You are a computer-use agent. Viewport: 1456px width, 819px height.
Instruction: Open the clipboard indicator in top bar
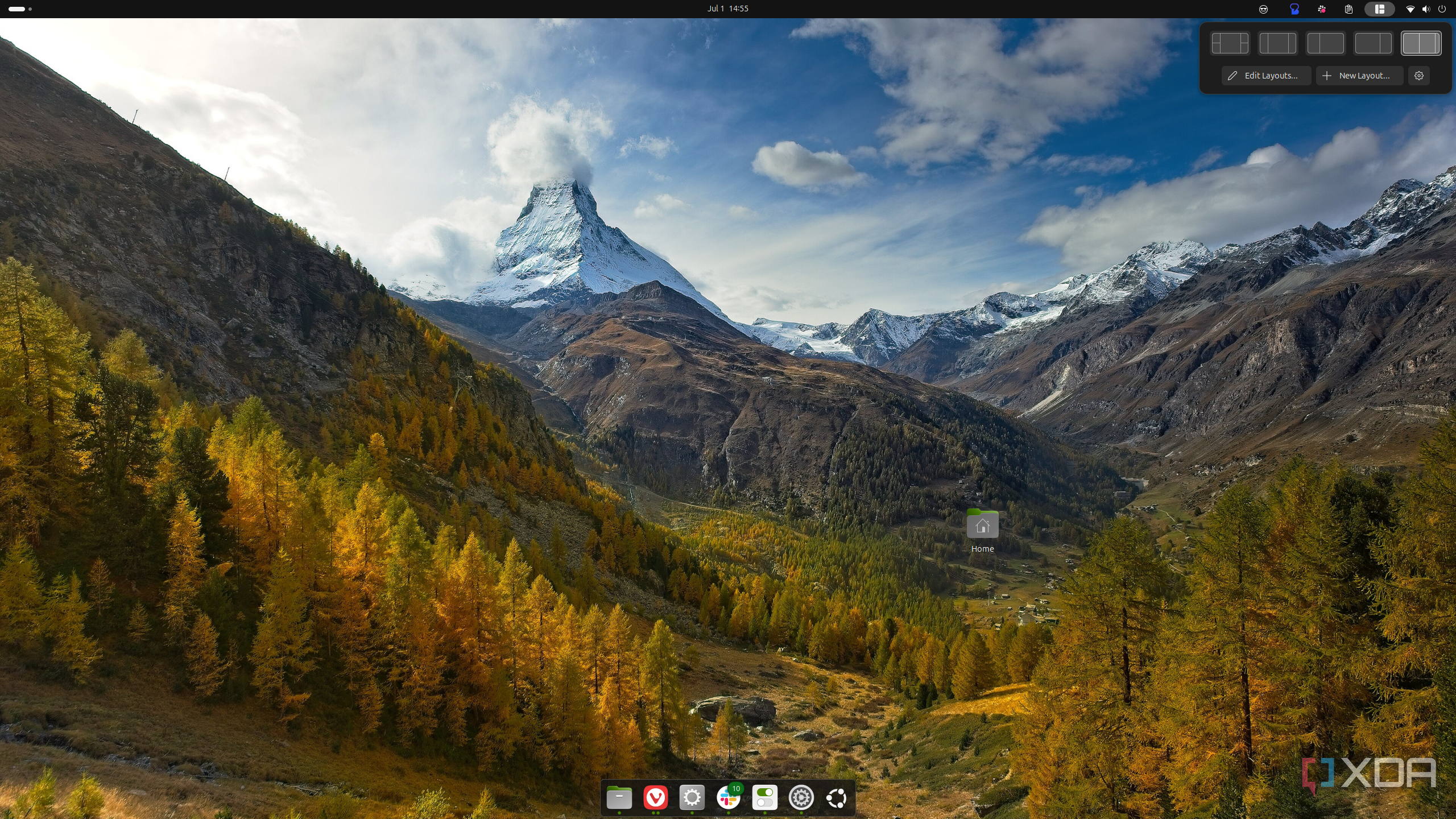coord(1349,9)
